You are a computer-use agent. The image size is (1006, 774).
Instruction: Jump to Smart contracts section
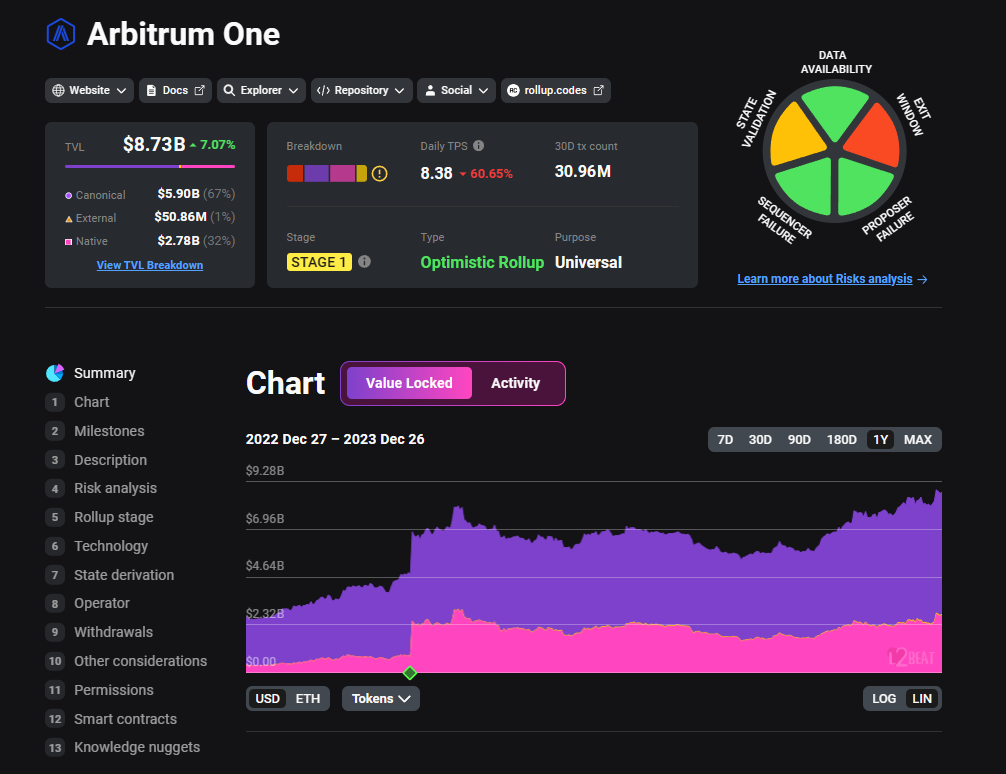(x=125, y=719)
